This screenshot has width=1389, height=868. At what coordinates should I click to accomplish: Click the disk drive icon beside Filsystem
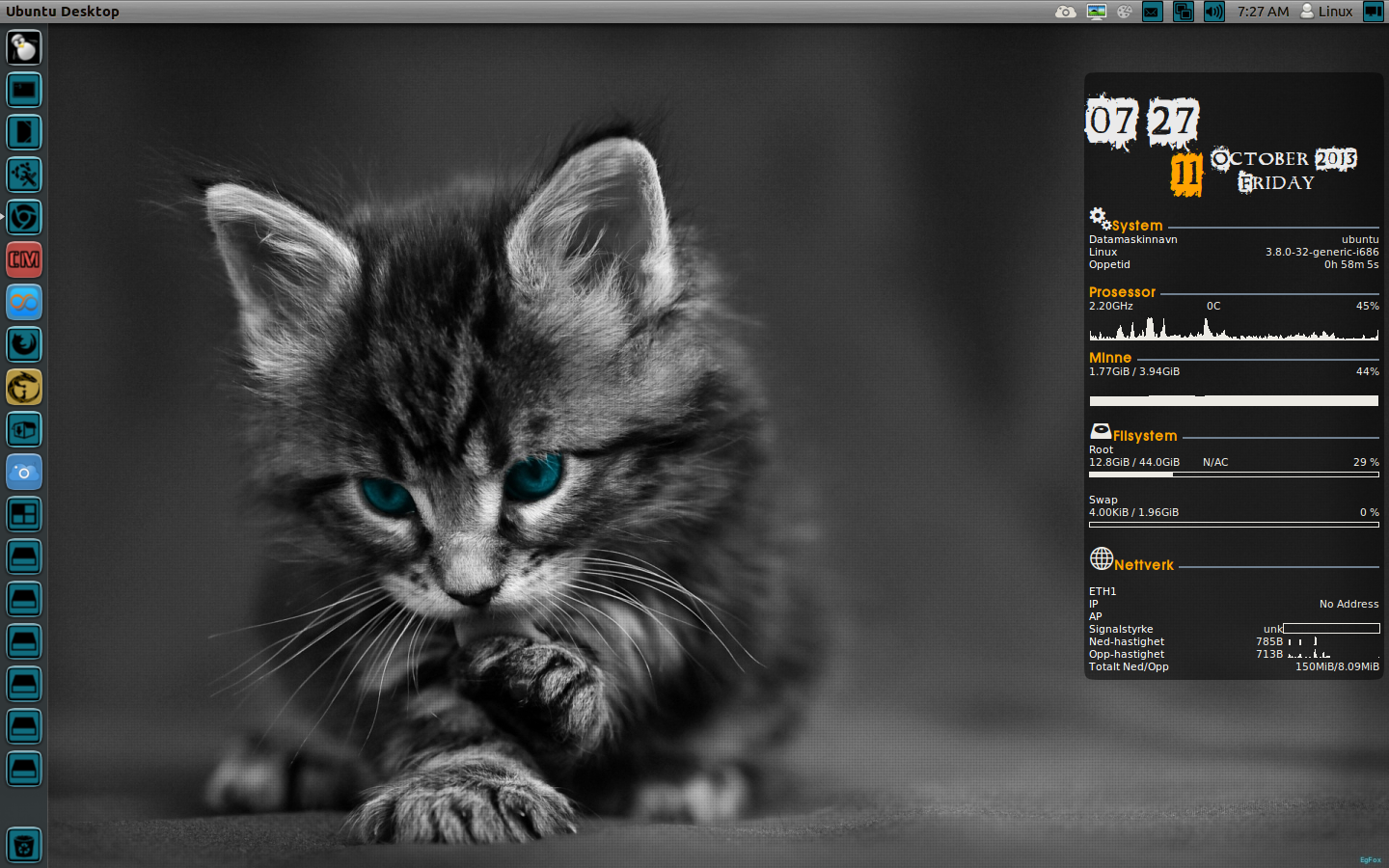point(1101,431)
